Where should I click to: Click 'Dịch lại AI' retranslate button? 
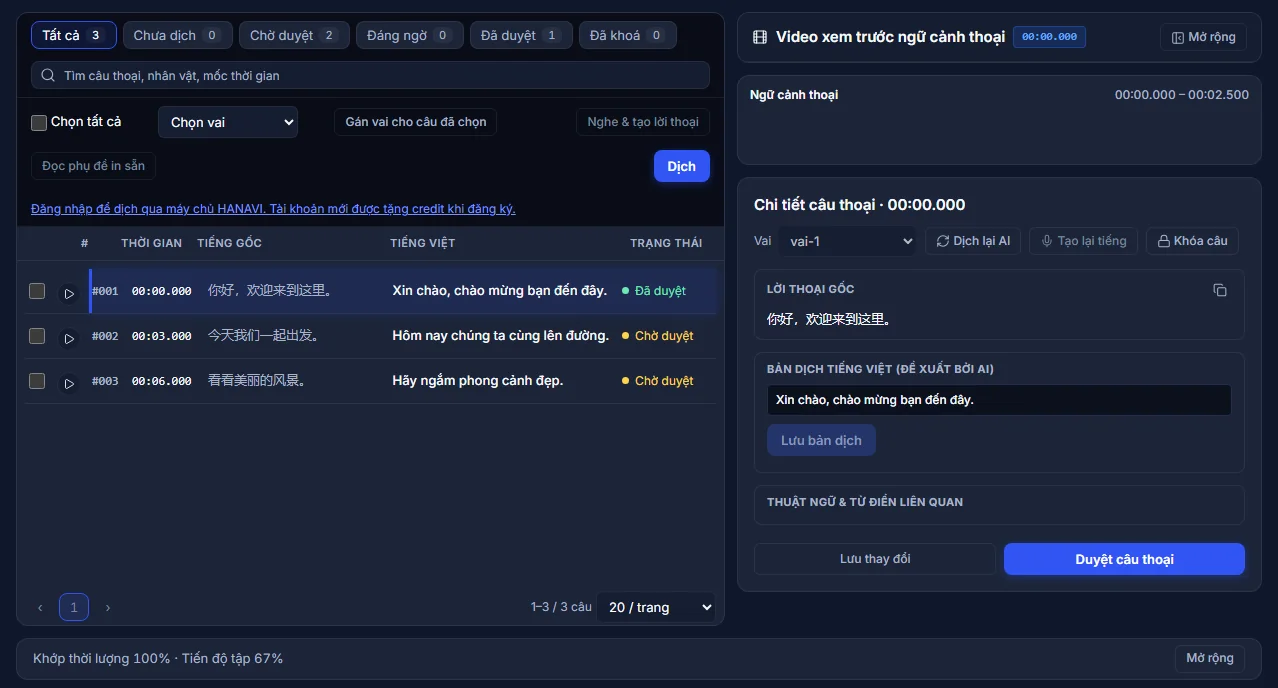(973, 241)
